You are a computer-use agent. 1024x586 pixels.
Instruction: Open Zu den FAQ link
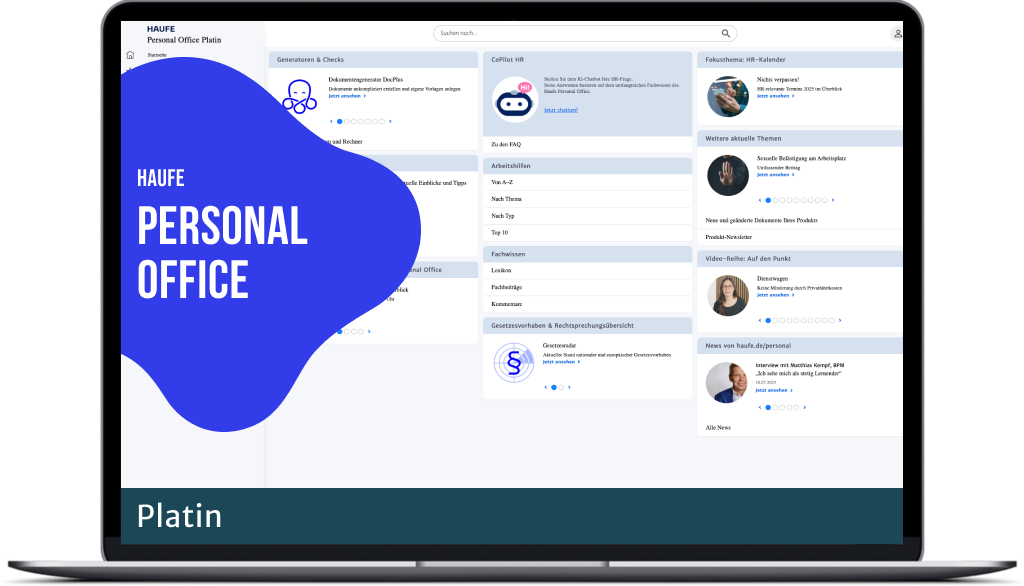(x=506, y=144)
